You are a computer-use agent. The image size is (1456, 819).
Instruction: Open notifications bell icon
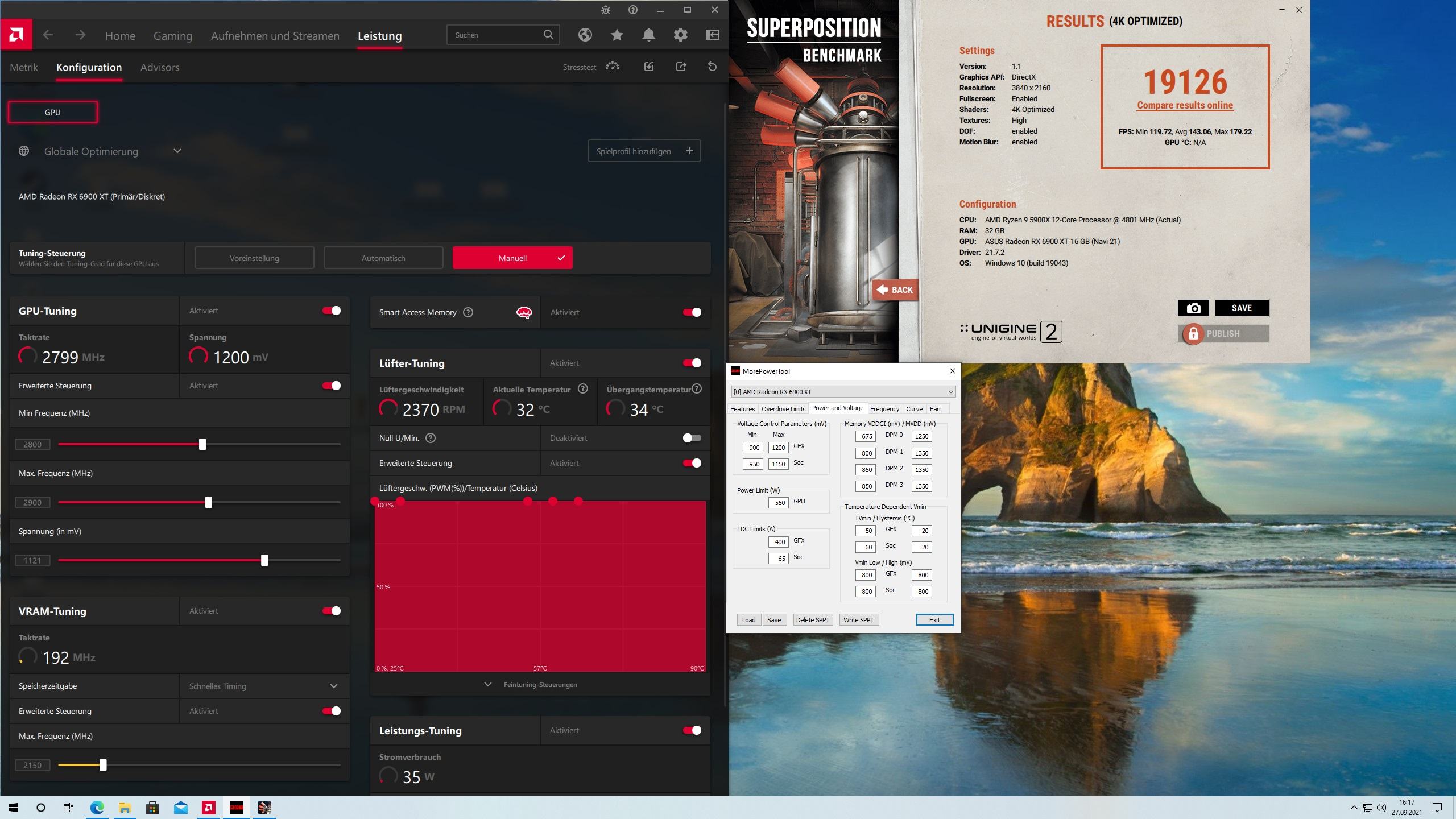649,35
